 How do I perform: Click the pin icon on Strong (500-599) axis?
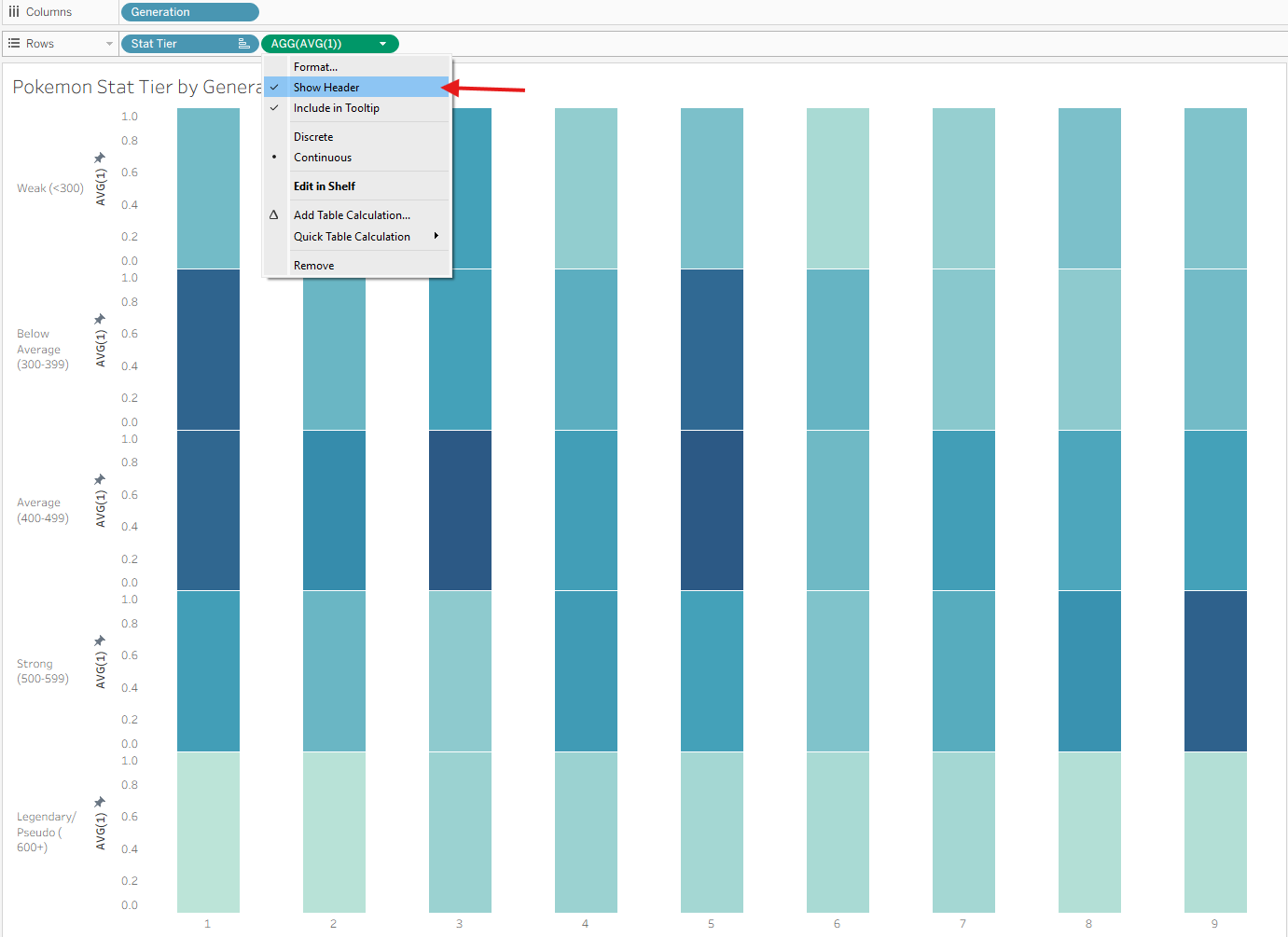tap(100, 641)
